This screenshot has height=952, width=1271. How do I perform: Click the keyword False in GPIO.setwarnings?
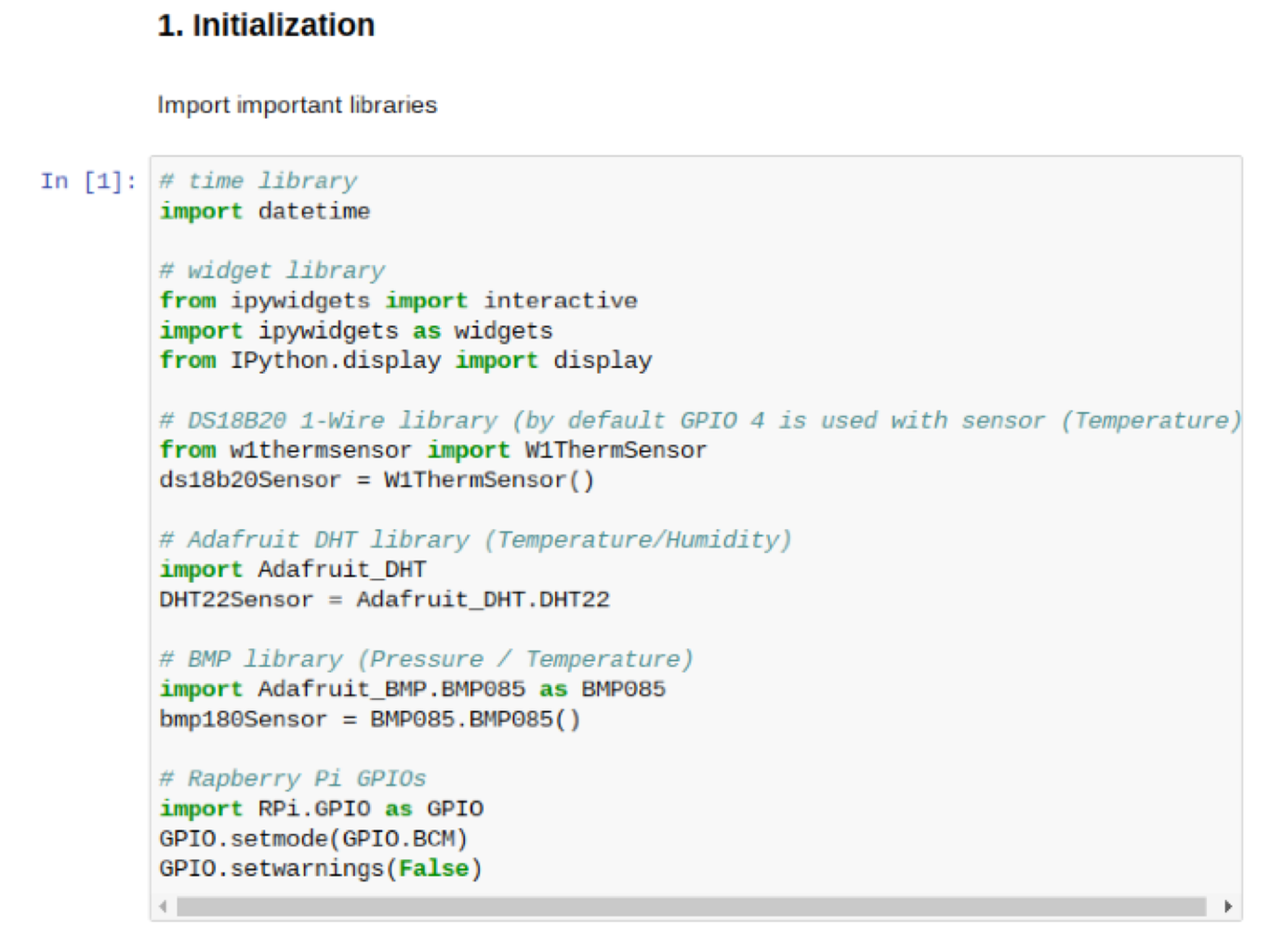(x=433, y=868)
